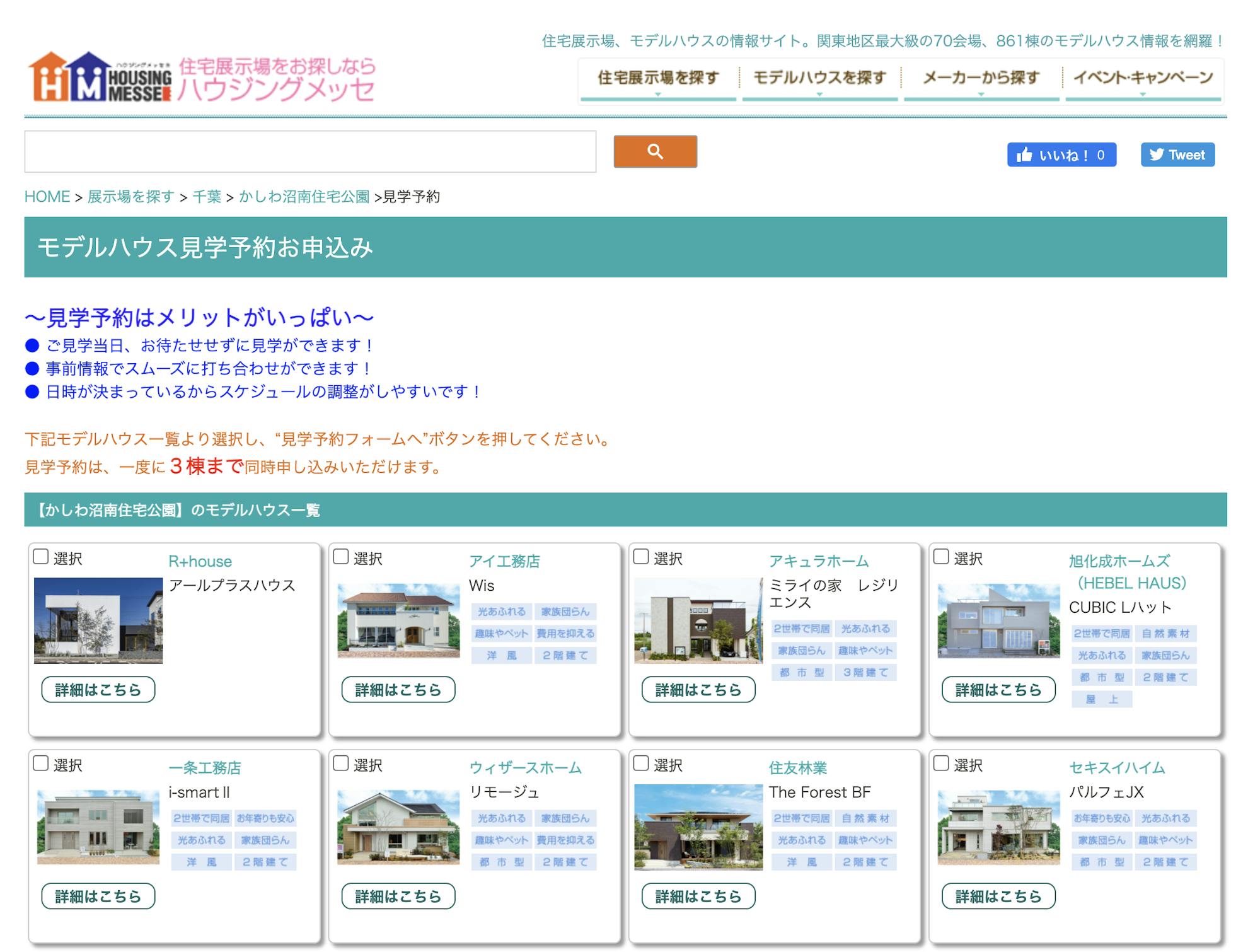Open パルフェJX house photo
Image resolution: width=1248 pixels, height=952 pixels.
point(998,827)
